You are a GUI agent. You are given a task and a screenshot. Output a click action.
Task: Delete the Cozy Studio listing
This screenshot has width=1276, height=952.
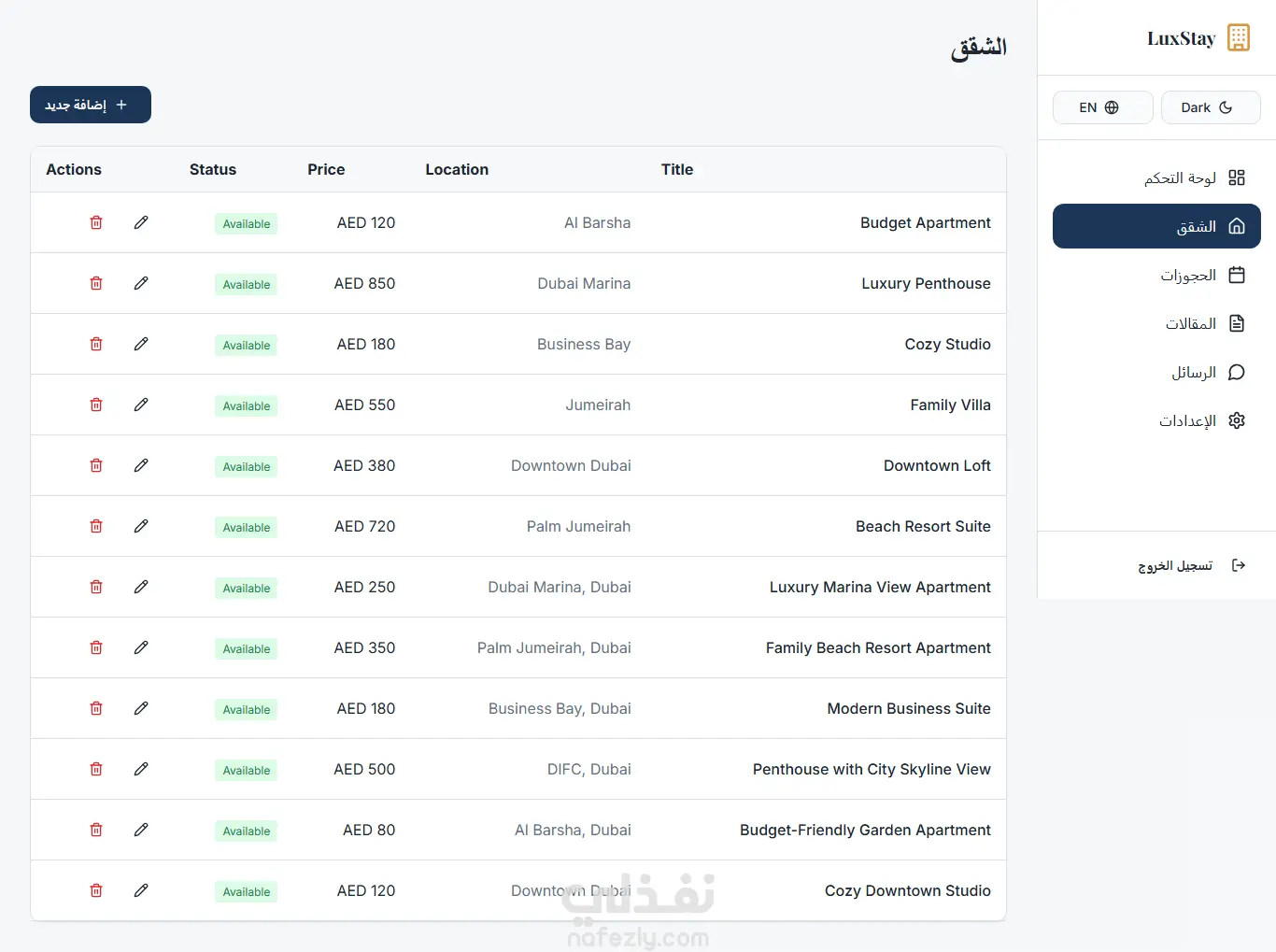[x=96, y=344]
